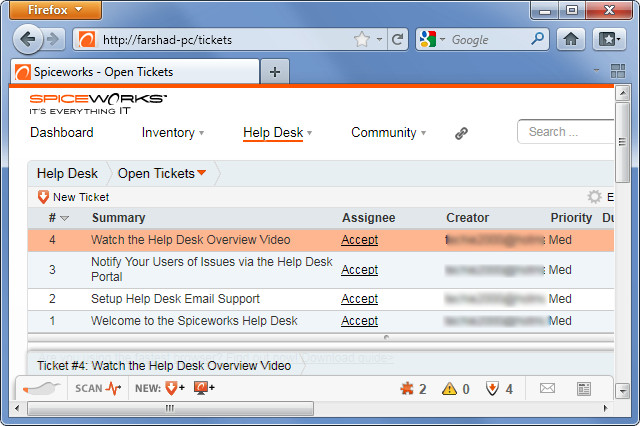Click the Ticket #4 detail heading
This screenshot has width=640, height=426.
click(x=164, y=366)
